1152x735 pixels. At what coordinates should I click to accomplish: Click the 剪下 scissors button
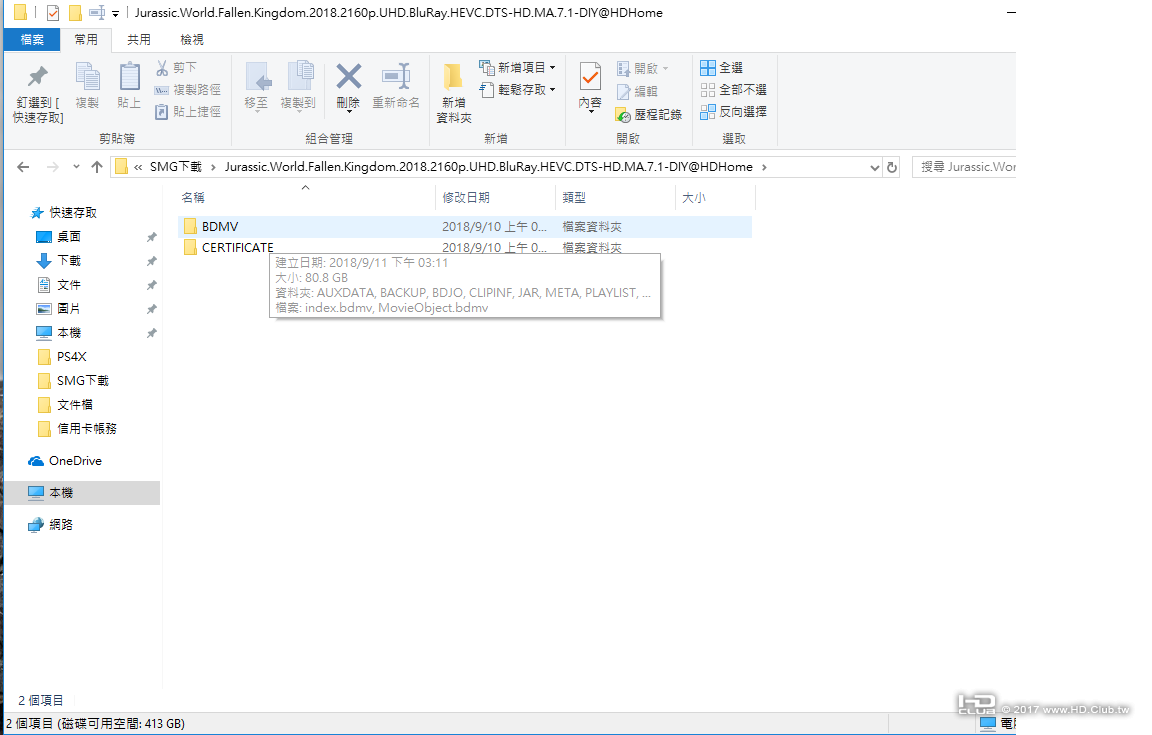click(x=176, y=68)
